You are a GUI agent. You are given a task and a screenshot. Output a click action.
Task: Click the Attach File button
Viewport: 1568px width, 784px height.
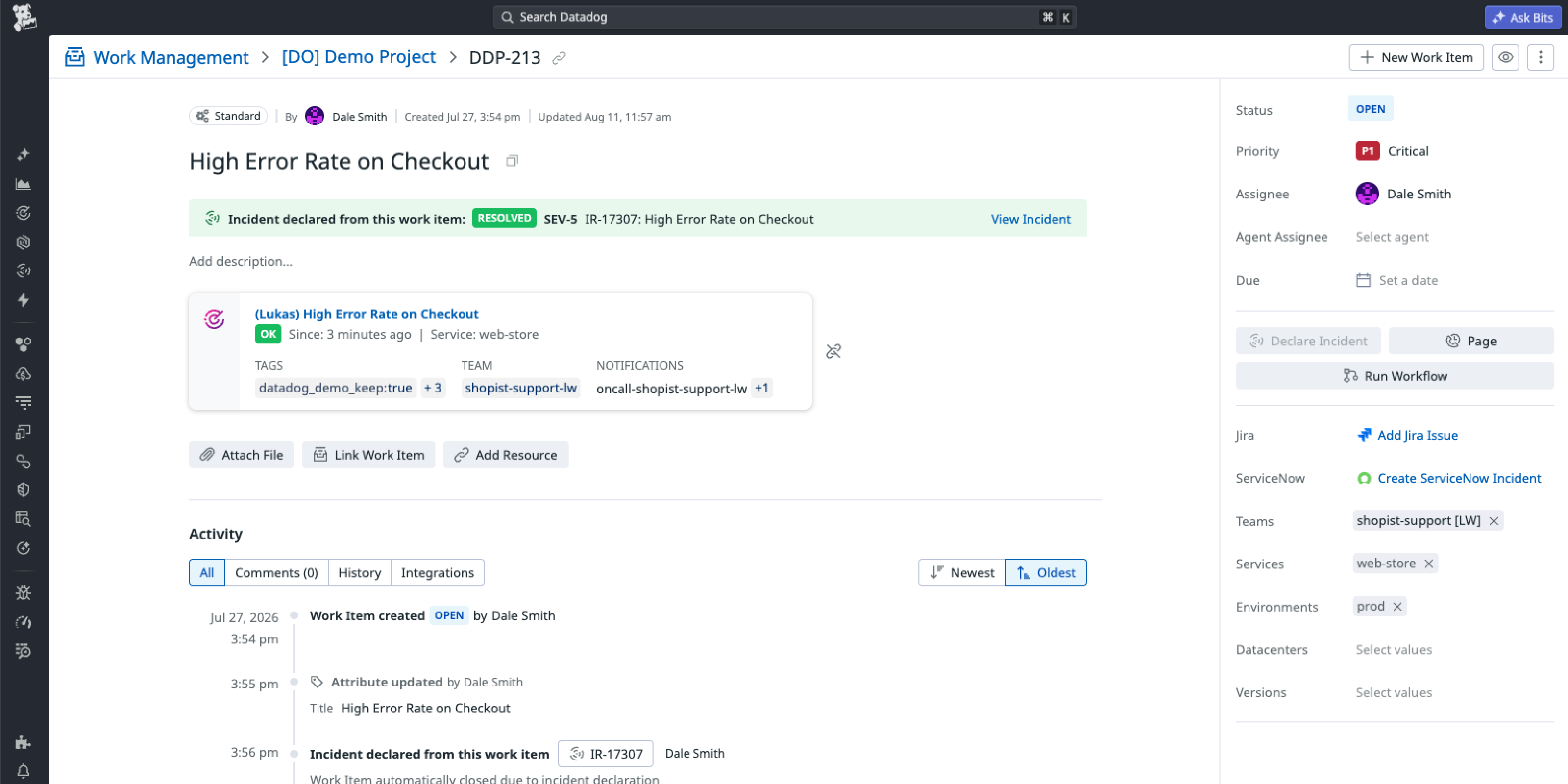(241, 455)
